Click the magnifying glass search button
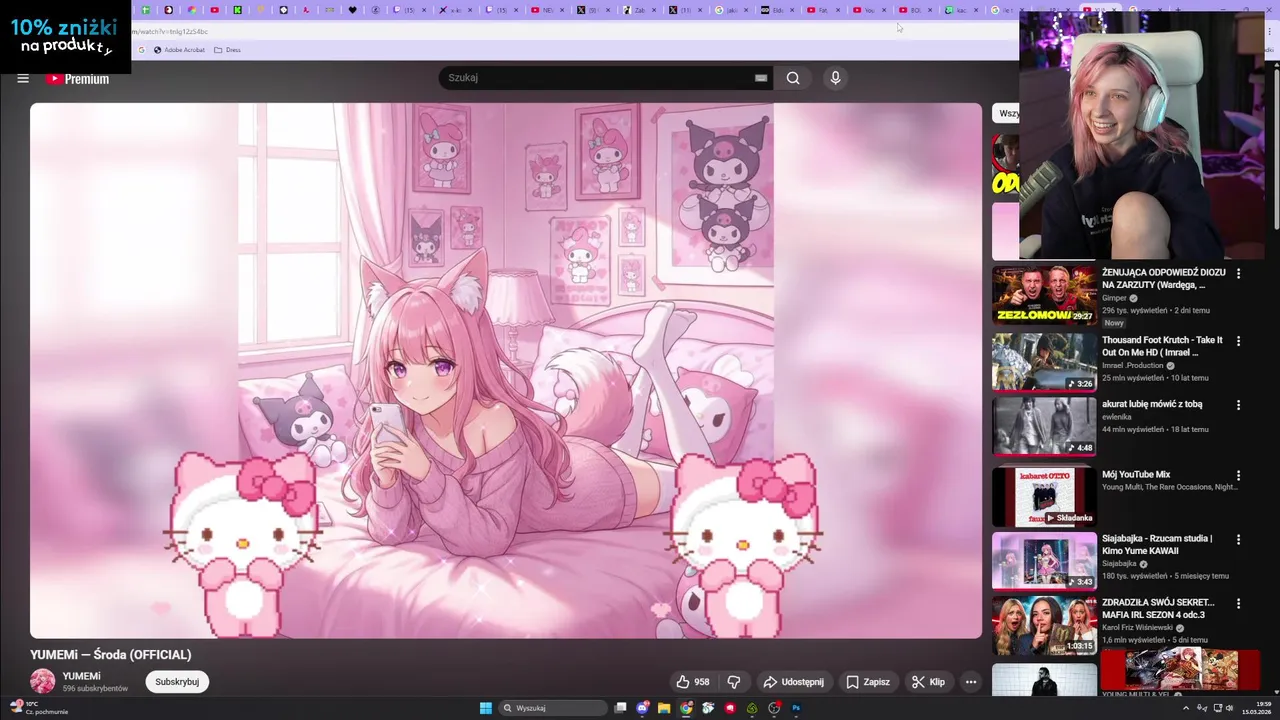This screenshot has width=1280, height=720. pyautogui.click(x=793, y=78)
